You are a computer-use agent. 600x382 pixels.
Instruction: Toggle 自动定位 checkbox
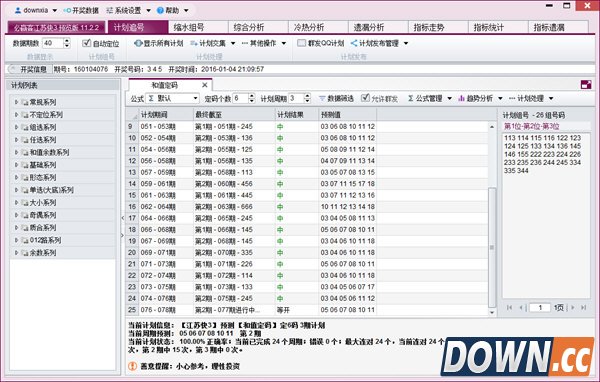click(x=86, y=43)
